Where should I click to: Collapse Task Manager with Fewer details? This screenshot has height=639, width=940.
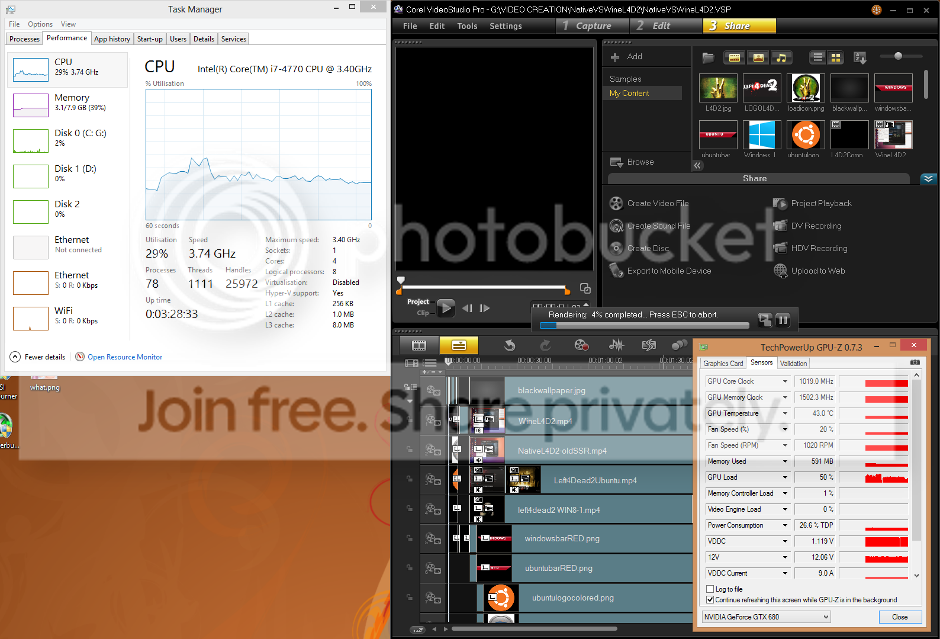click(38, 357)
